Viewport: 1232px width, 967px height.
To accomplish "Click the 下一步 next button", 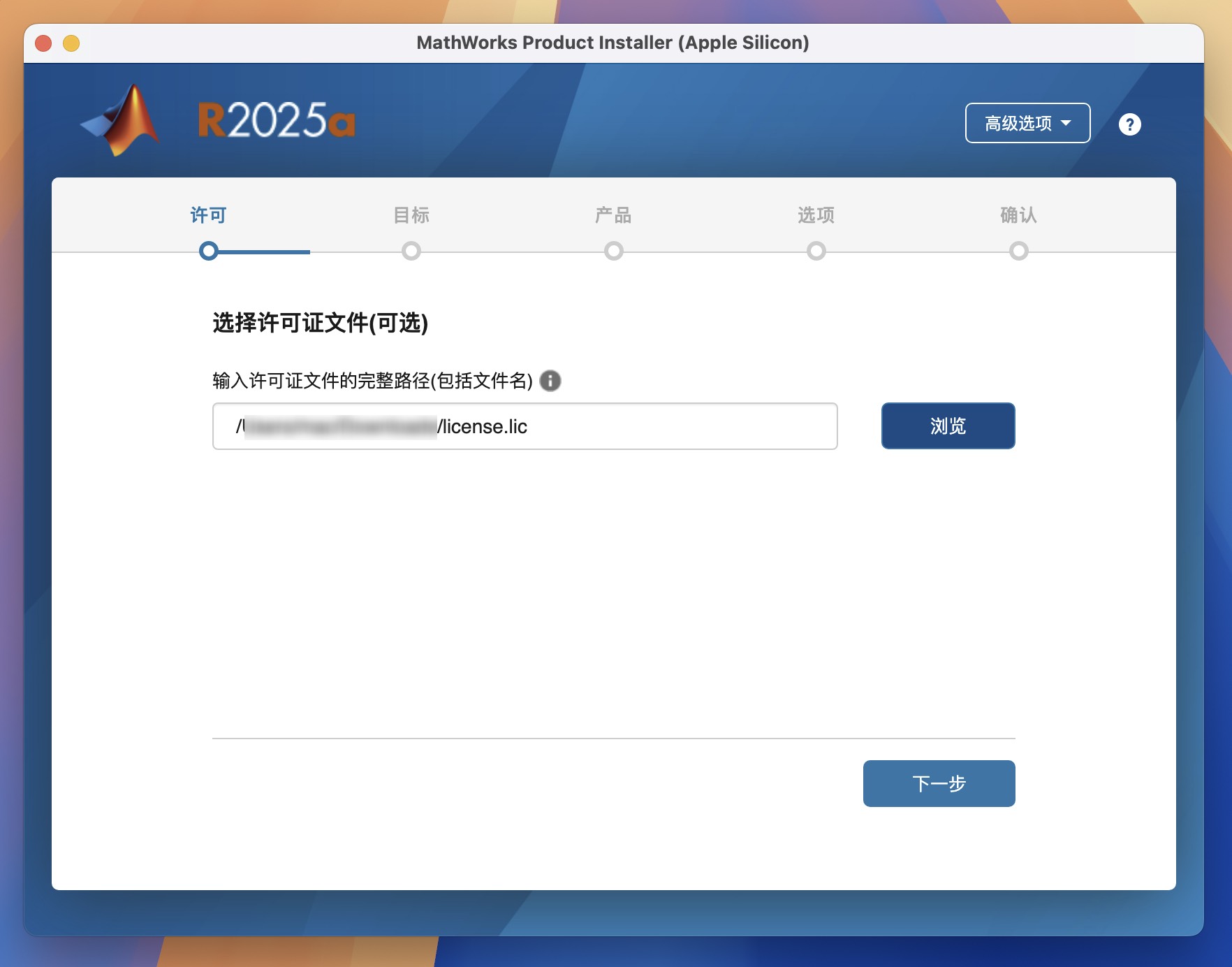I will [x=939, y=783].
